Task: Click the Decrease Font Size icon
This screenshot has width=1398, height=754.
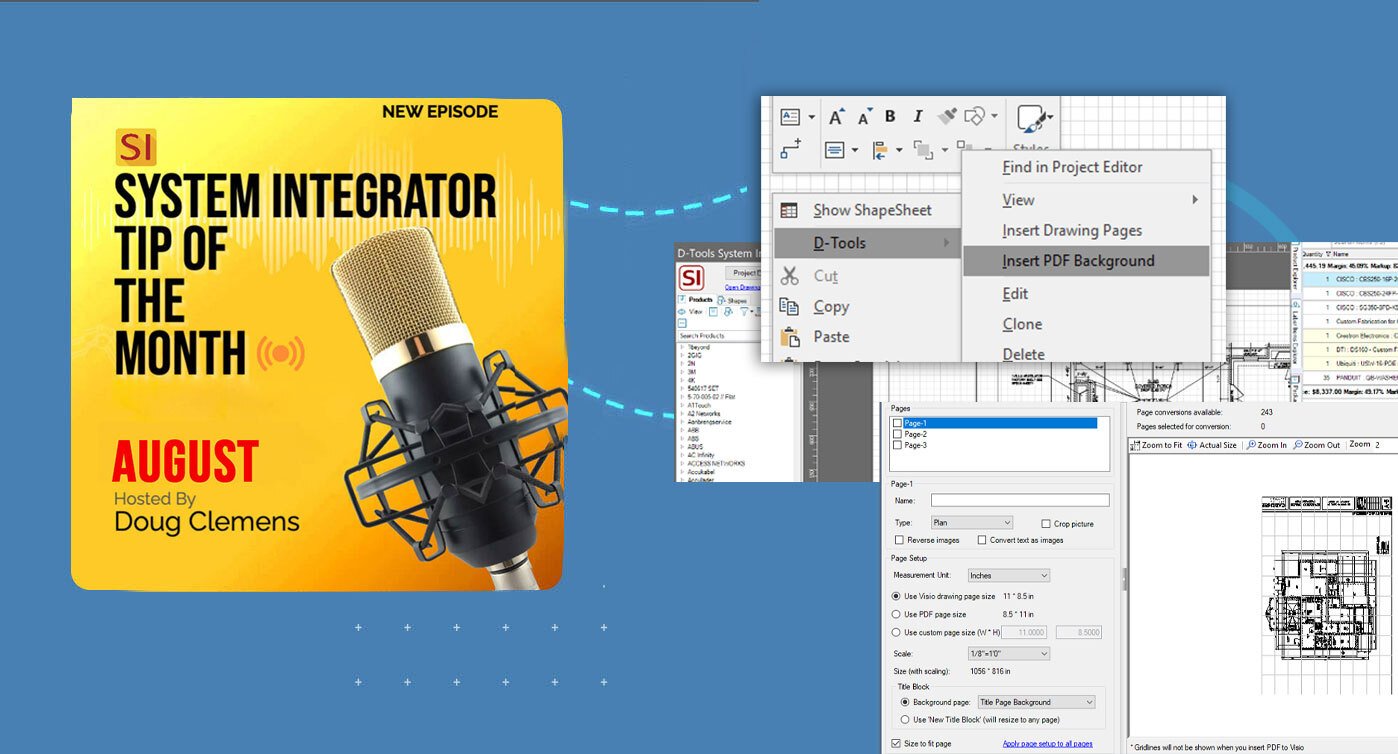Action: [x=864, y=117]
